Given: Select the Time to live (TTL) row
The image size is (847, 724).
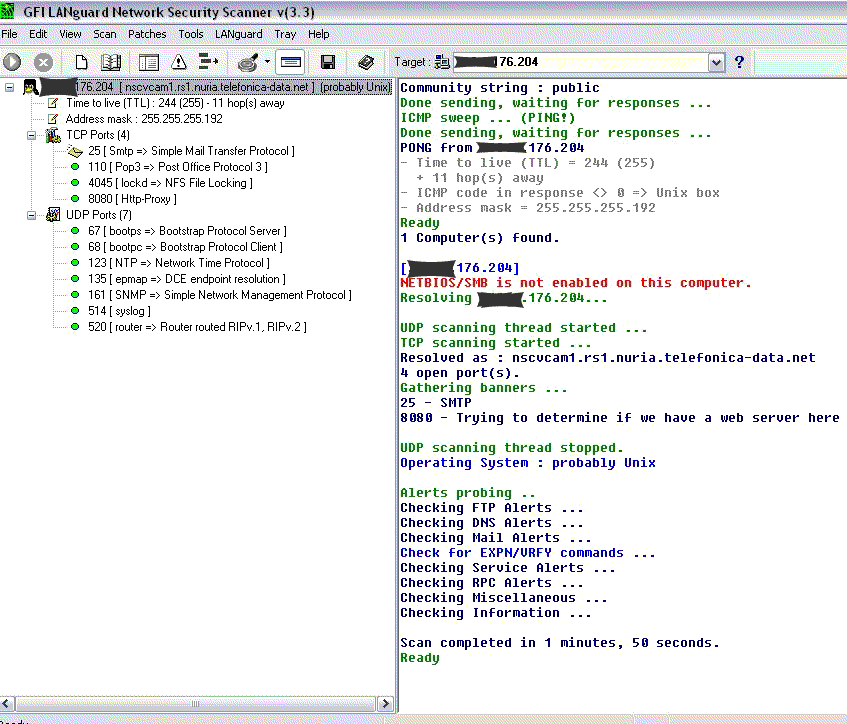Looking at the screenshot, I should click(176, 103).
